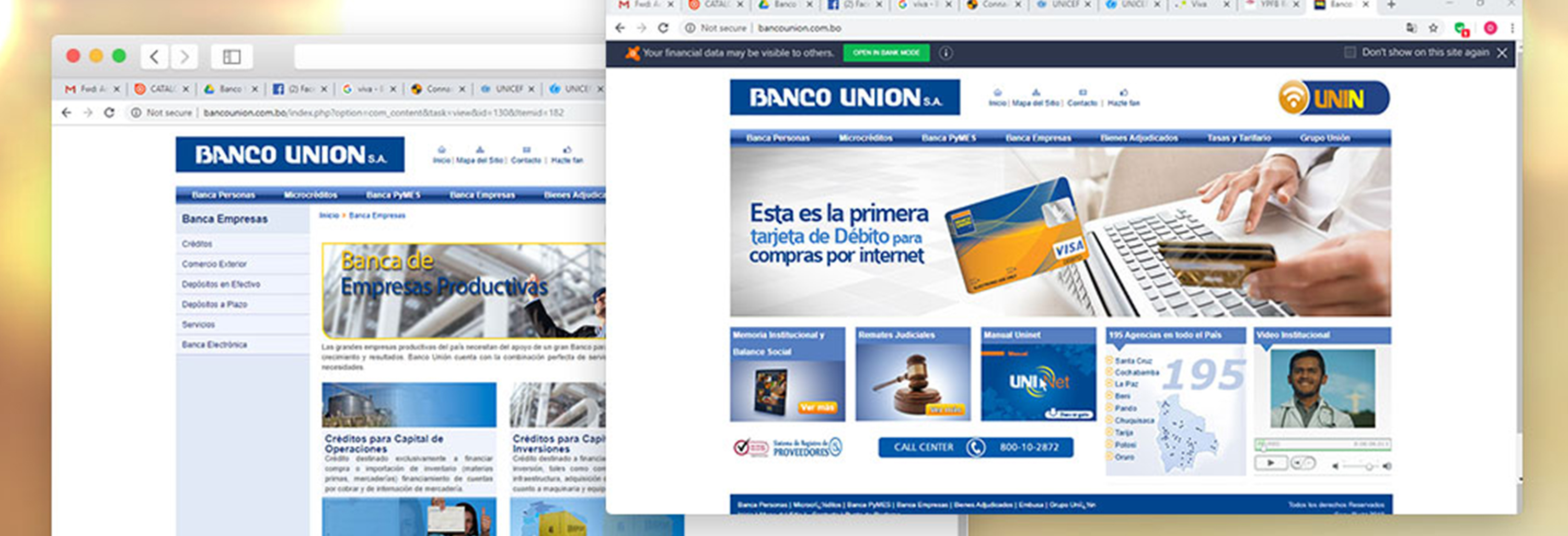Toggle the sidebar button in the Safari-style toolbar
Image resolution: width=1568 pixels, height=536 pixels.
tap(232, 56)
